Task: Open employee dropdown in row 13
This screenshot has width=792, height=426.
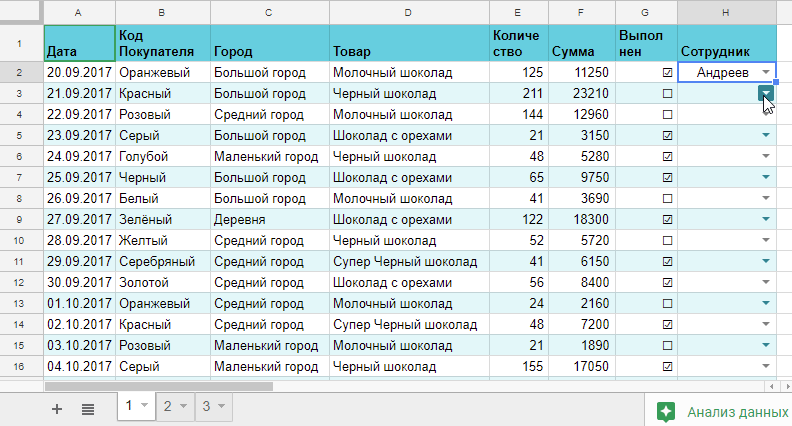Action: [766, 304]
